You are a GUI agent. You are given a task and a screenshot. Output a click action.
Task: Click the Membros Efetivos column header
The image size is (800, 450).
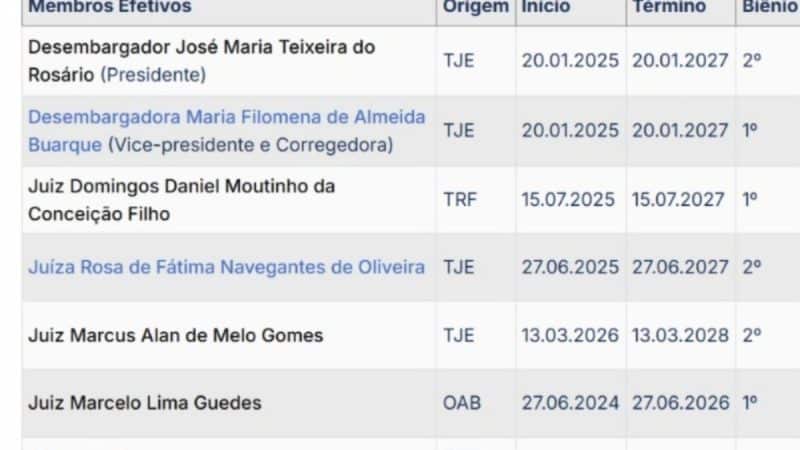pyautogui.click(x=110, y=7)
